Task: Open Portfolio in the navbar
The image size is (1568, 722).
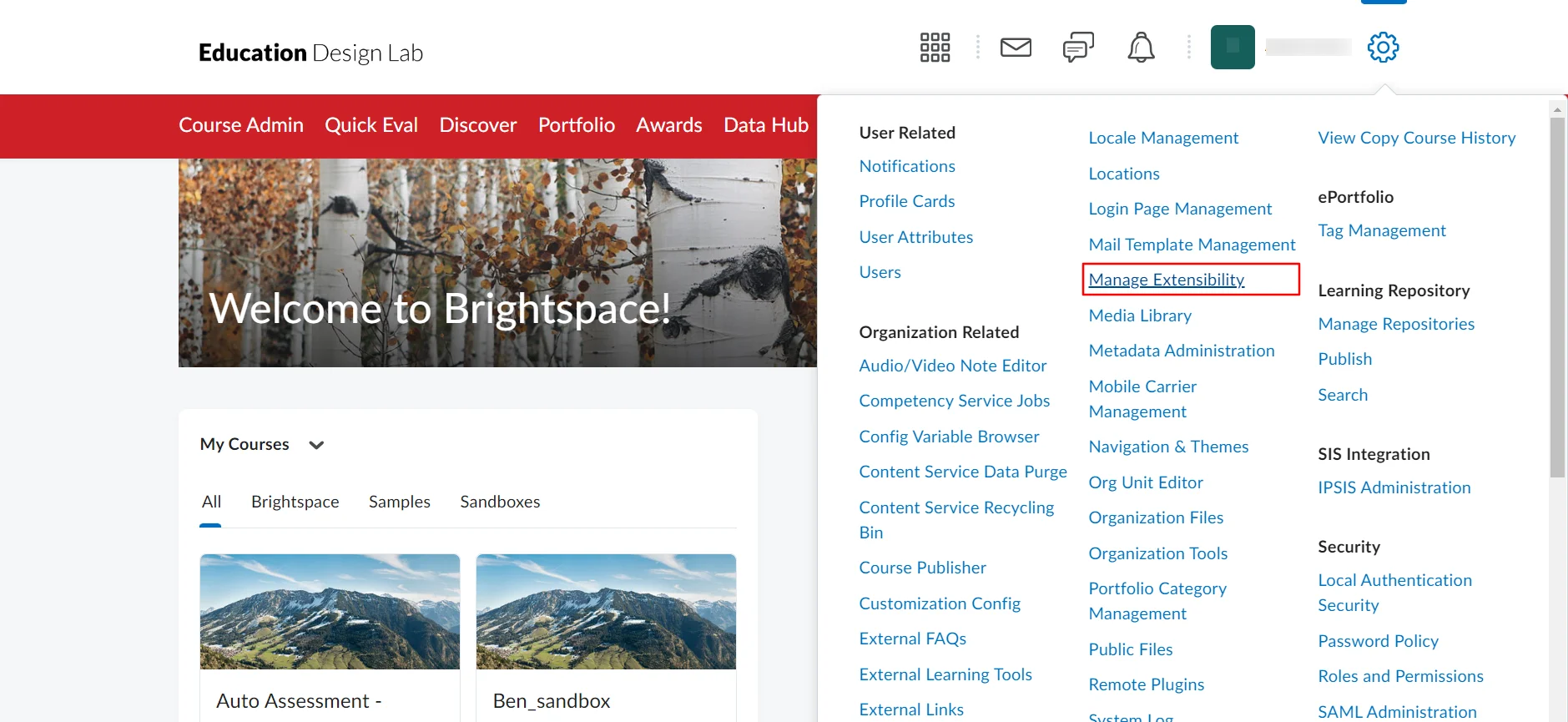Action: pos(577,125)
